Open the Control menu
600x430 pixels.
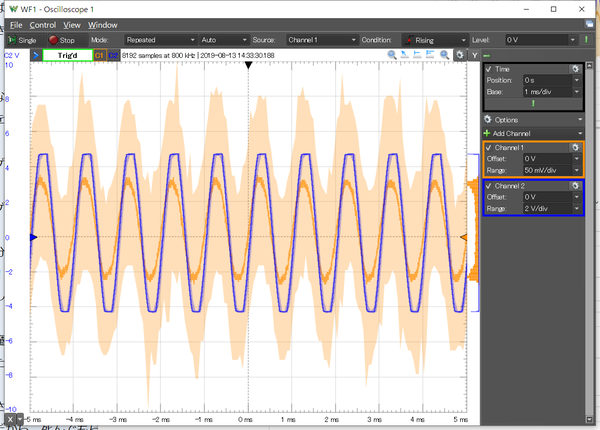click(x=43, y=24)
